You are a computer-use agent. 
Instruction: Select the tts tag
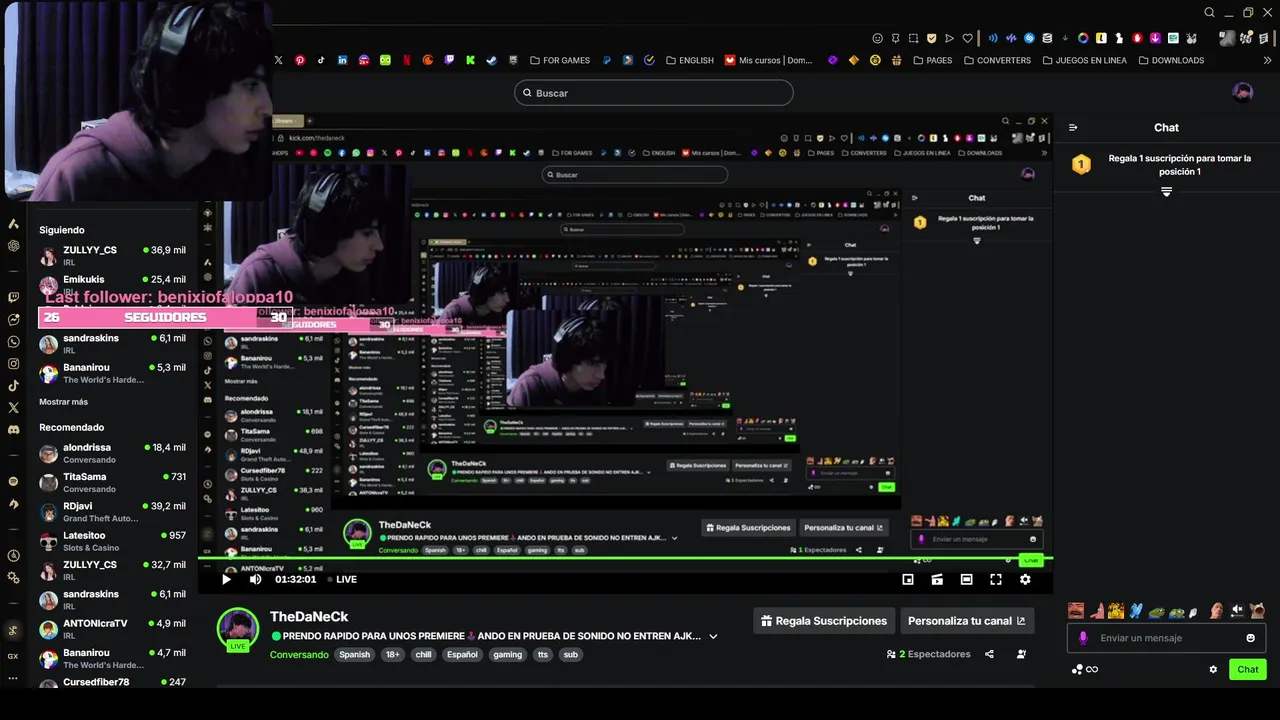(543, 655)
